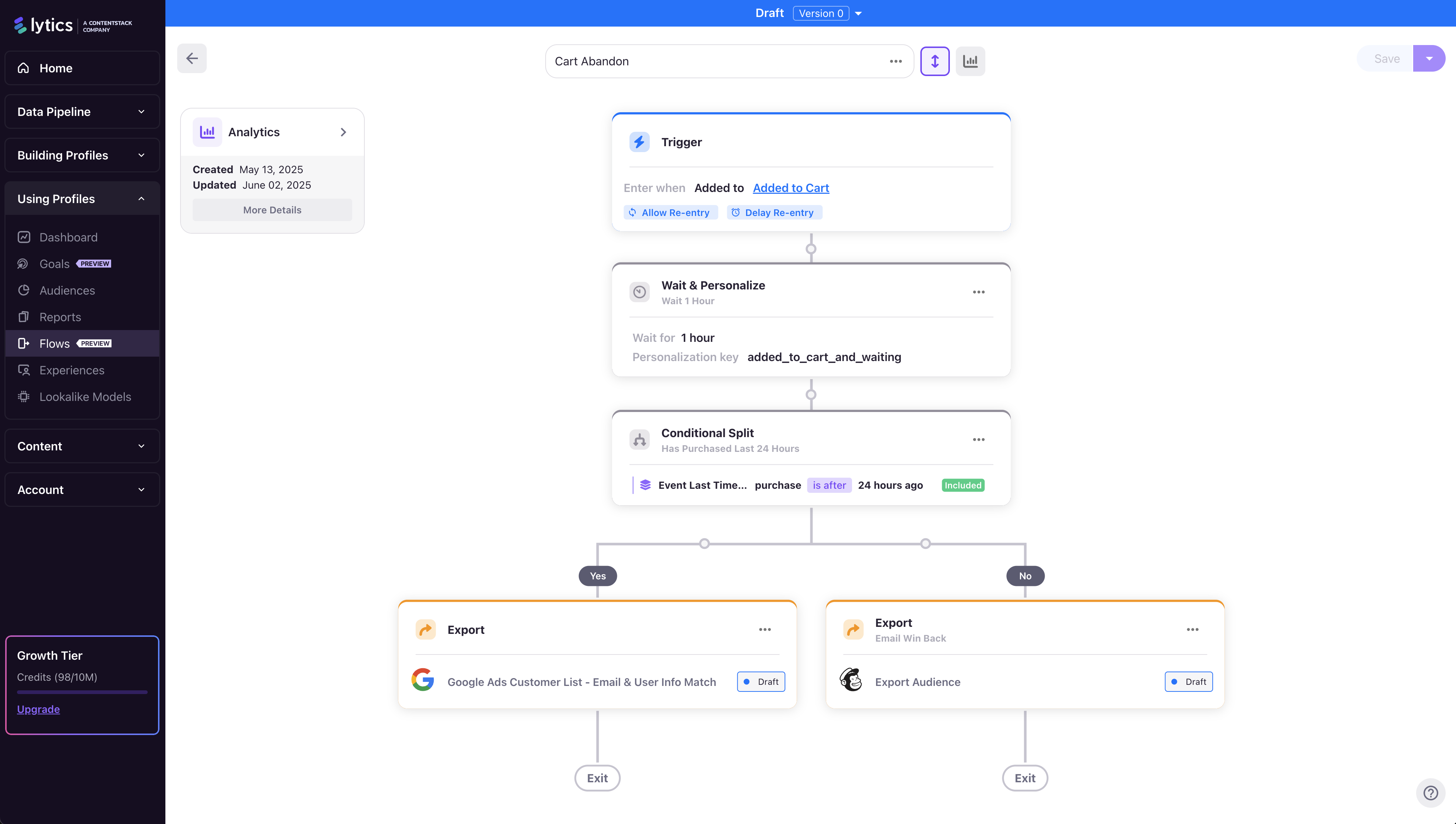Expand the Data Pipeline menu section

pyautogui.click(x=82, y=111)
